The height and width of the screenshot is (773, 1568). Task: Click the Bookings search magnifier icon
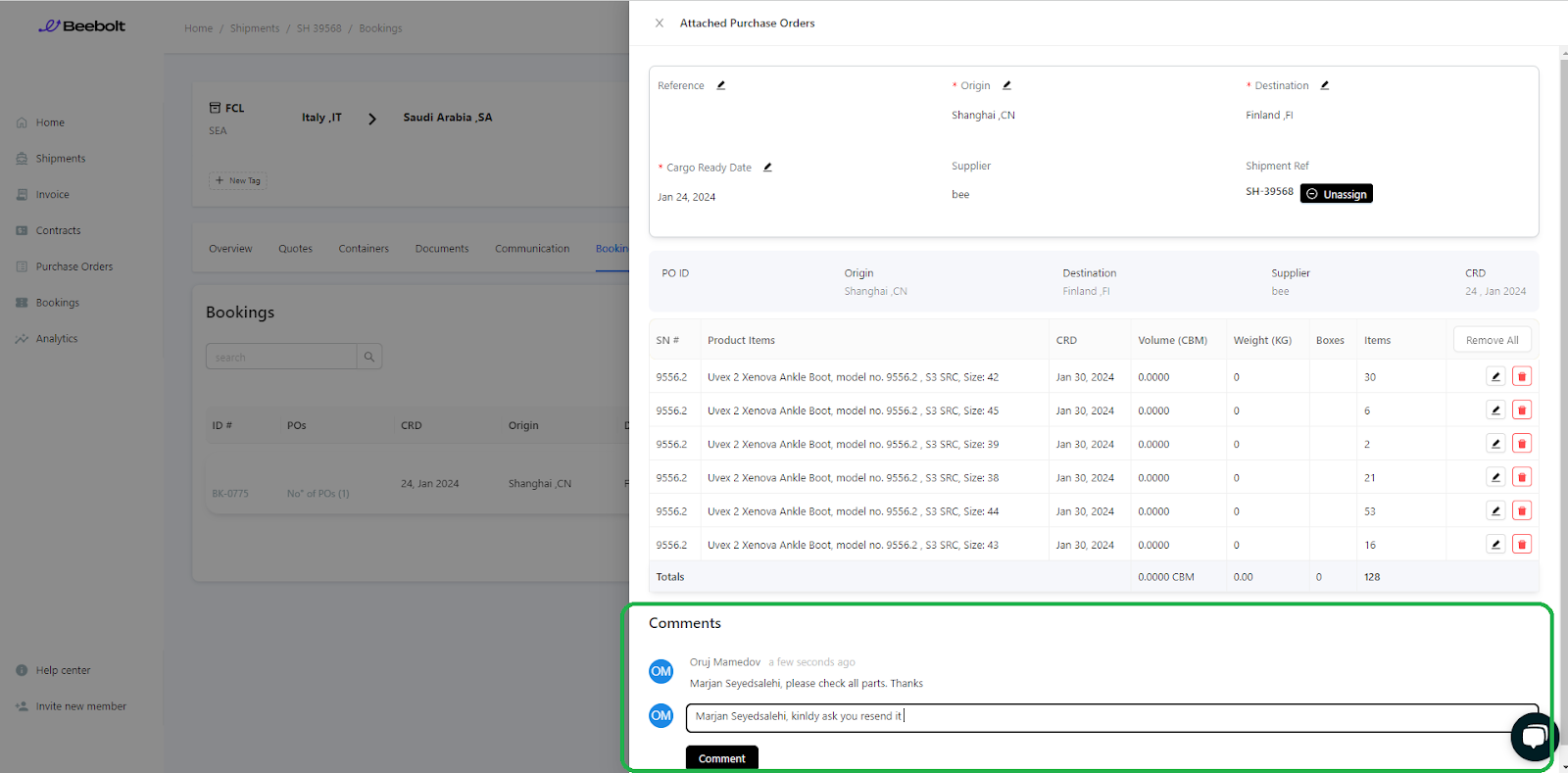(369, 357)
